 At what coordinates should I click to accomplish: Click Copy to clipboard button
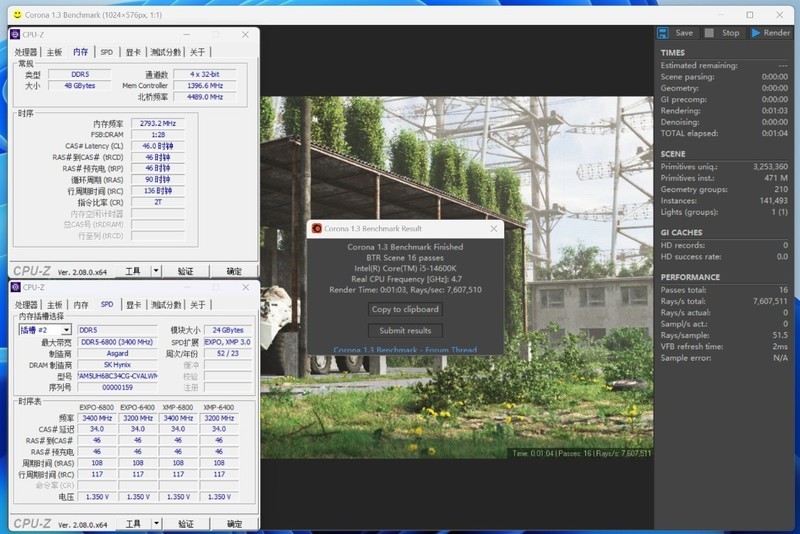(405, 309)
